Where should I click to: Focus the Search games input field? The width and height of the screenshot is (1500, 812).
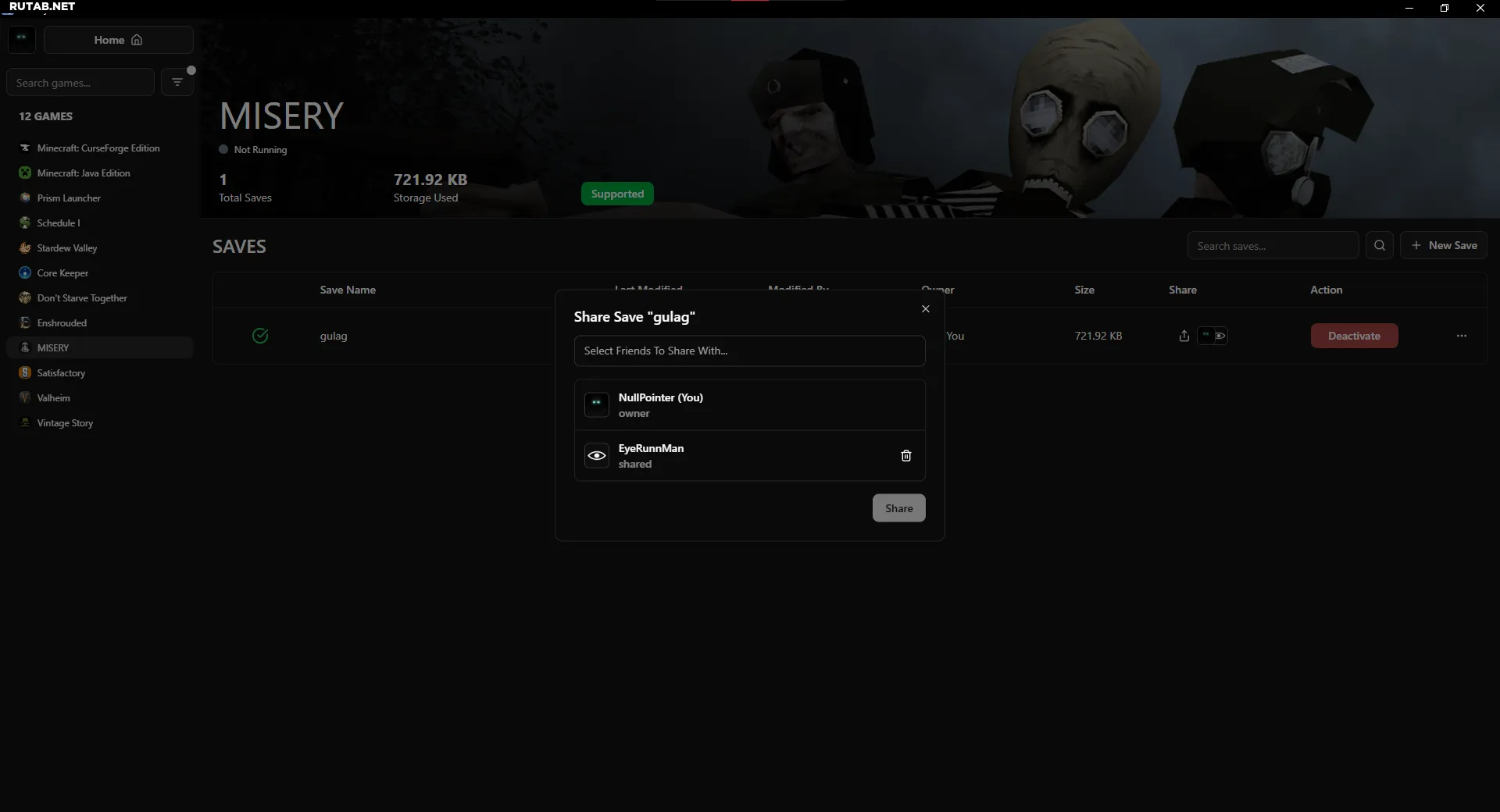coord(80,83)
